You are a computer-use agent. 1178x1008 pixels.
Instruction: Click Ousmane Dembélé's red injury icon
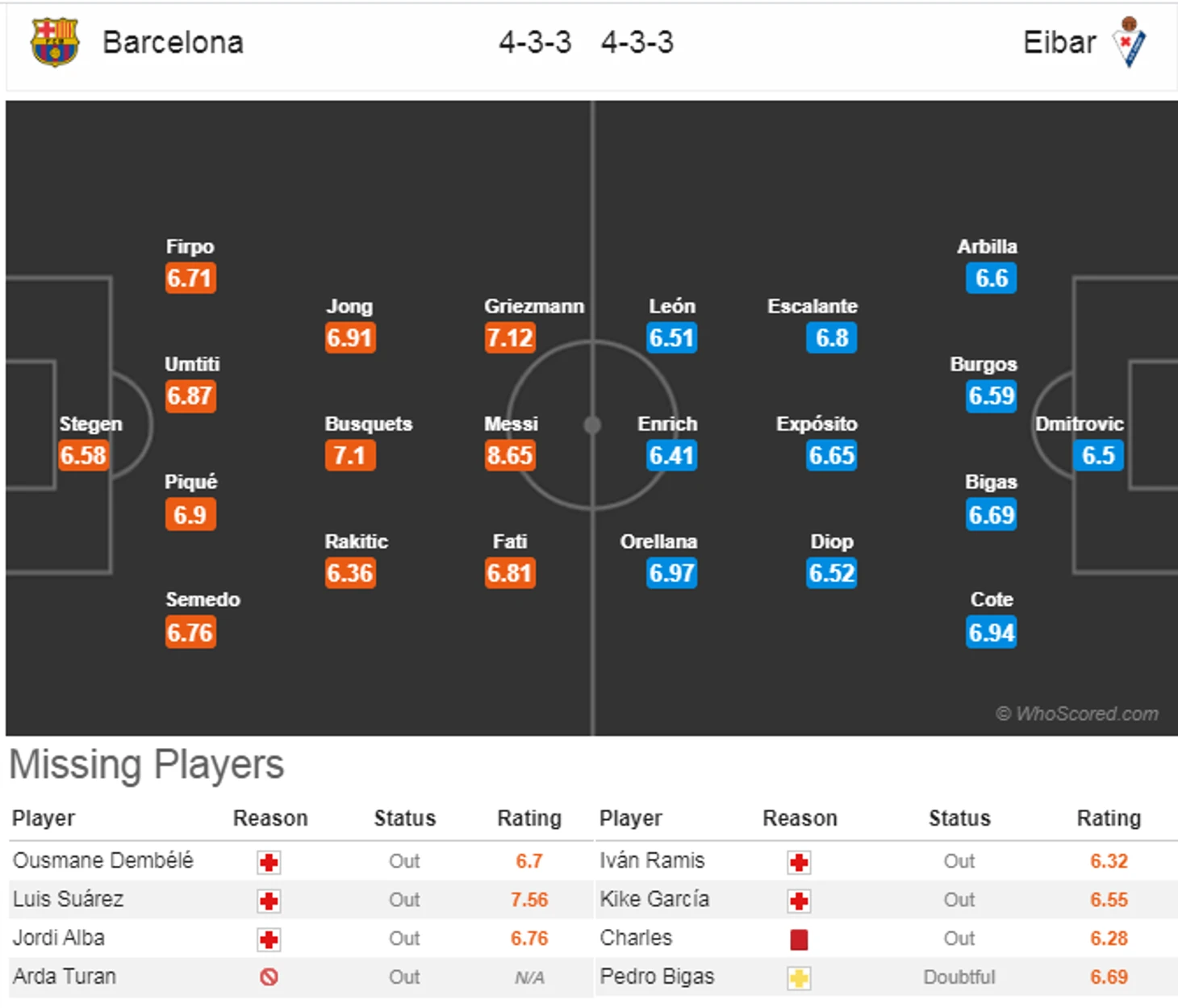click(x=269, y=862)
